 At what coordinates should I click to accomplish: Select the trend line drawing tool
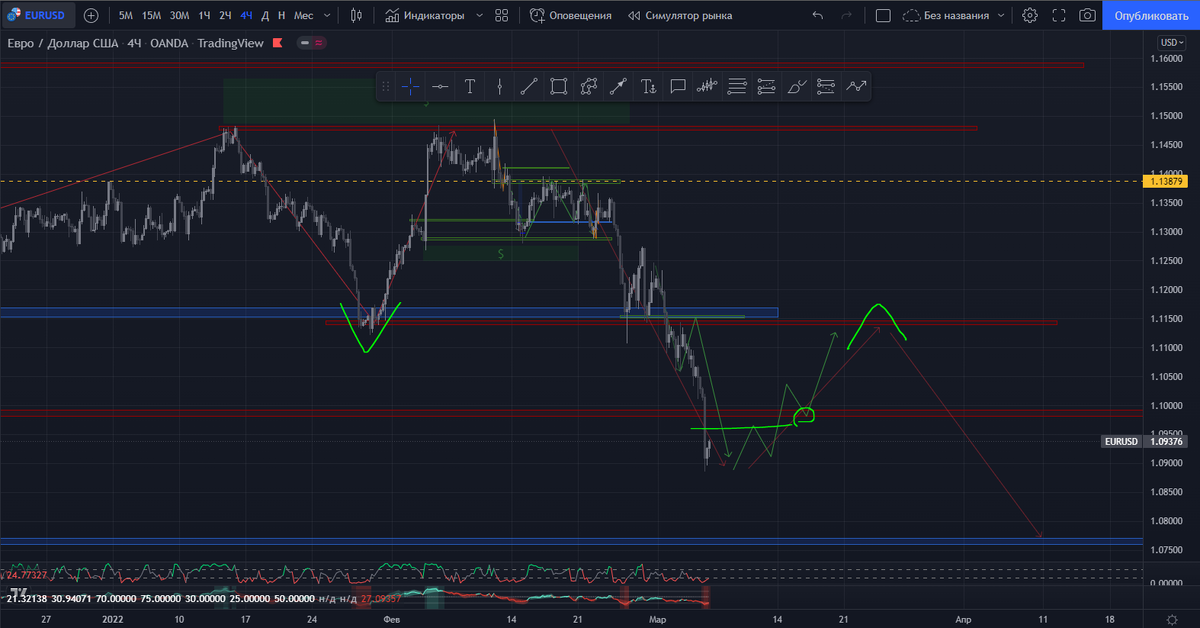[x=529, y=86]
